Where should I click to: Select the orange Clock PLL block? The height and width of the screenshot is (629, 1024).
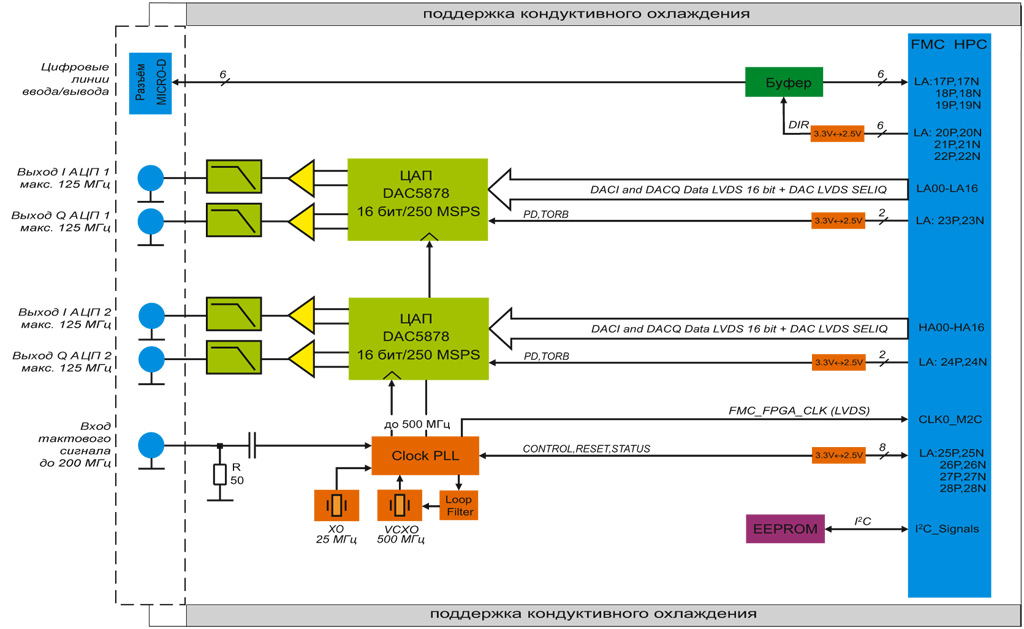(x=425, y=455)
